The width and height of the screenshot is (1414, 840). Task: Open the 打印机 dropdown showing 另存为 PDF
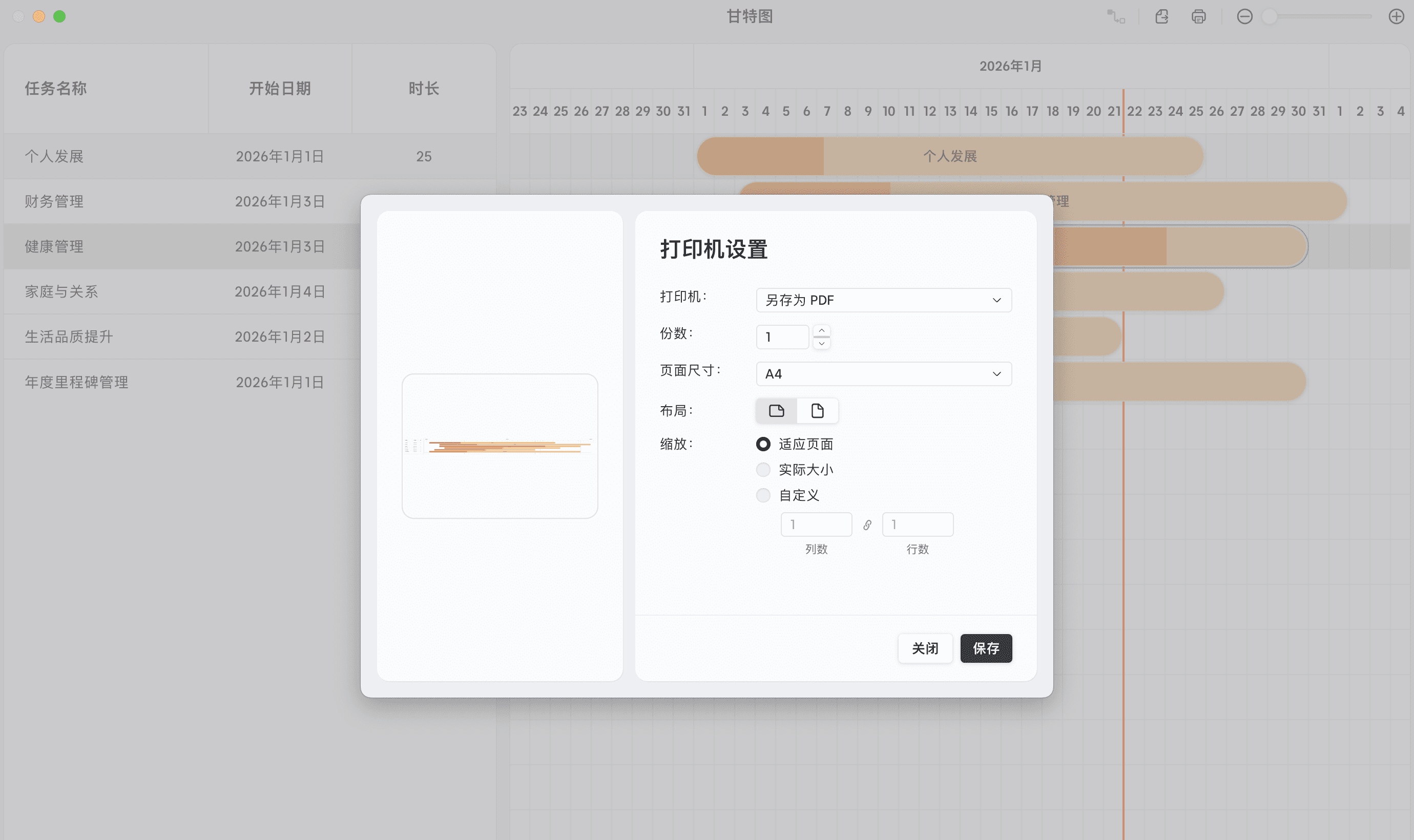click(883, 300)
